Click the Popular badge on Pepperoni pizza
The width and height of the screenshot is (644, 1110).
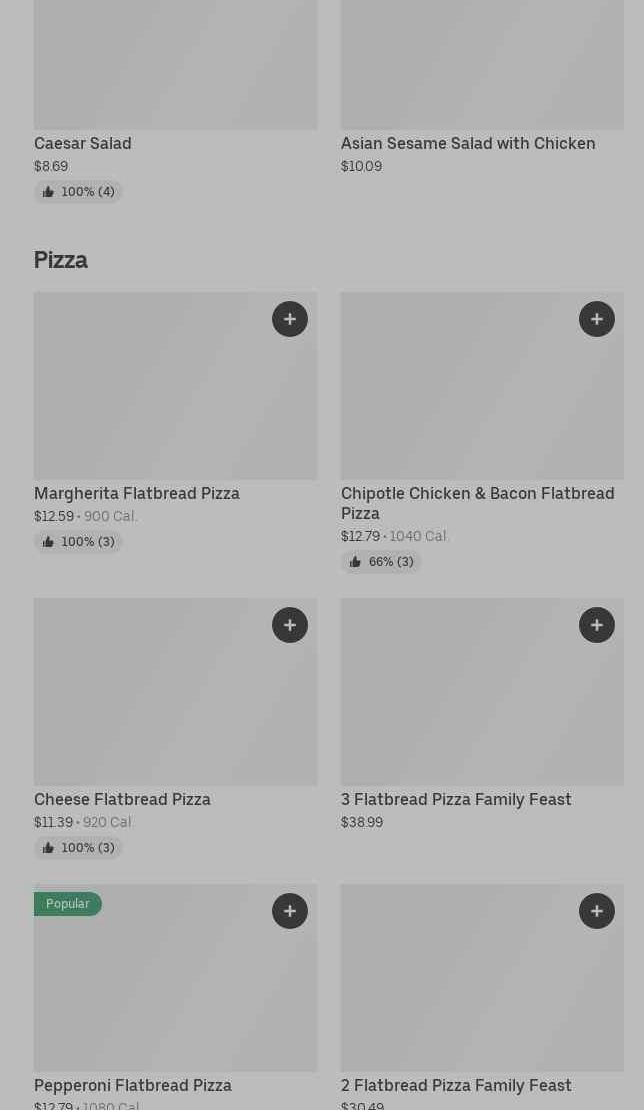[68, 904]
